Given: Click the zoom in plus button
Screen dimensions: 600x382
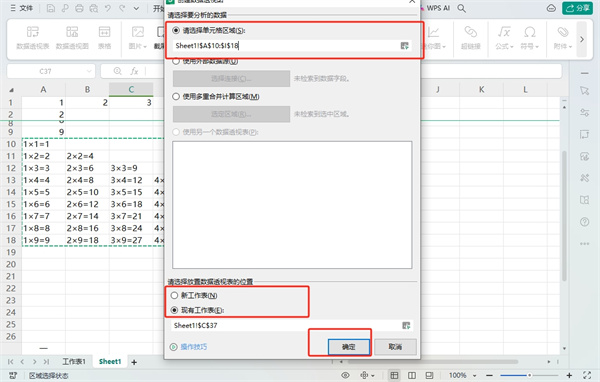Looking at the screenshot, I should pyautogui.click(x=569, y=375).
